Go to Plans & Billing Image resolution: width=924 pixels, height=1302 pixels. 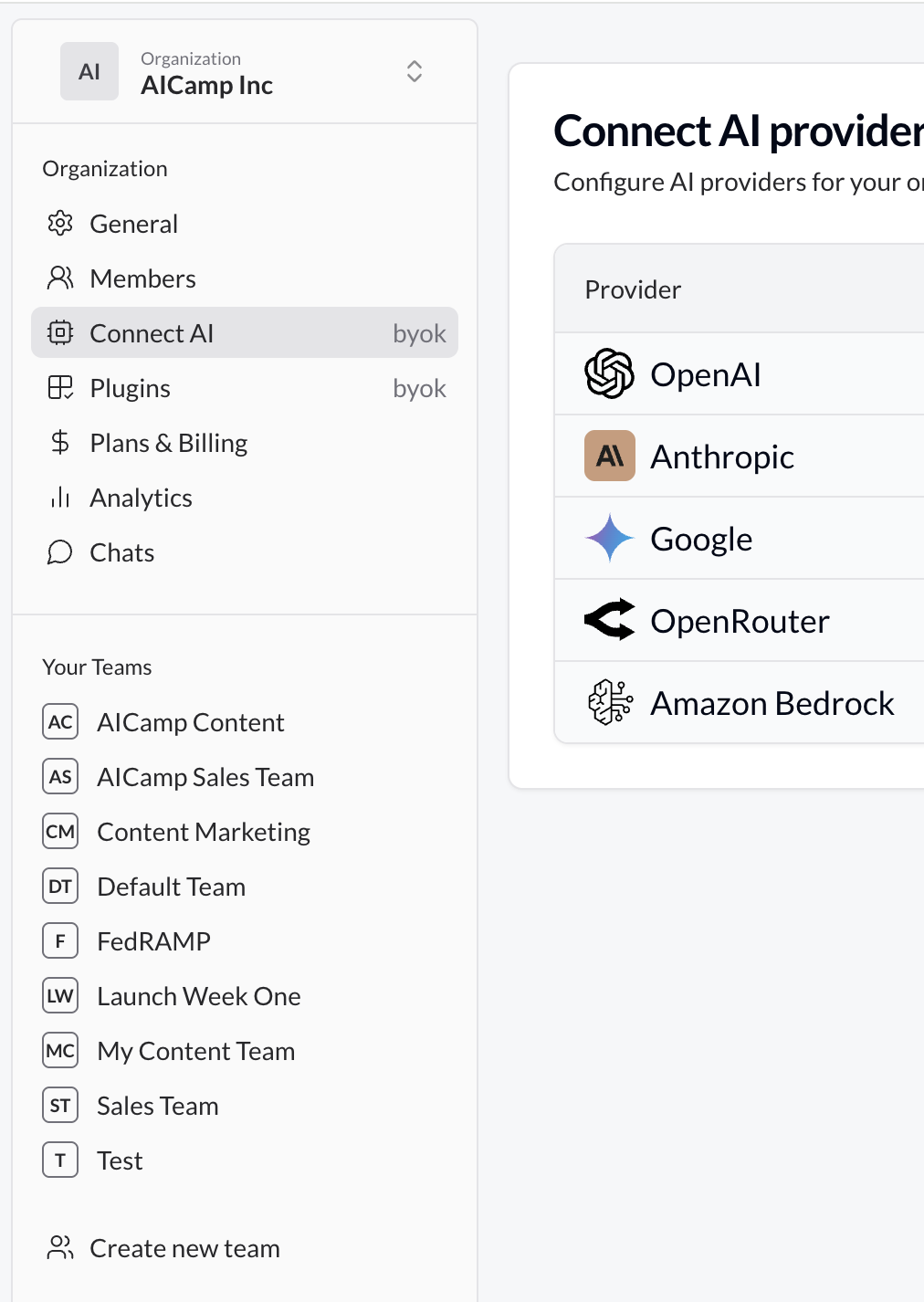click(245, 443)
